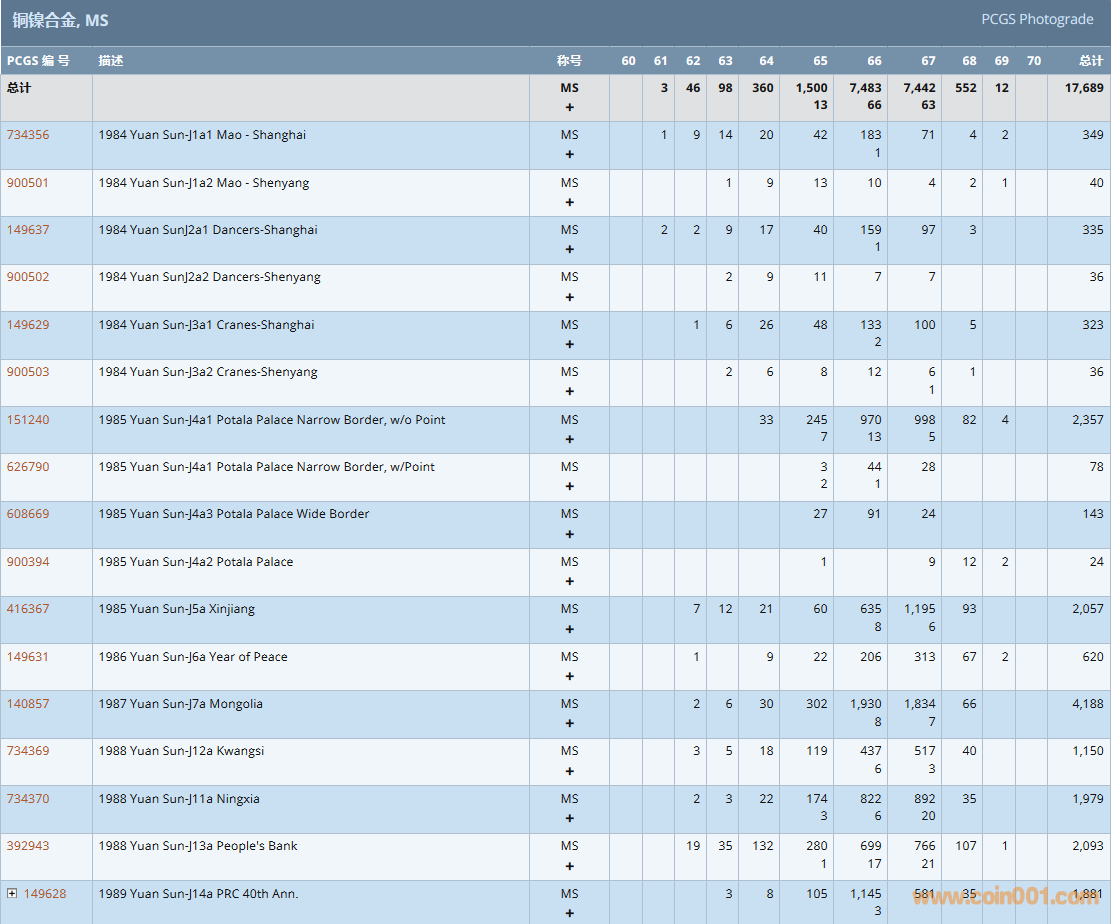Click the 17,689 grand total cell
The height and width of the screenshot is (924, 1112).
point(1083,88)
